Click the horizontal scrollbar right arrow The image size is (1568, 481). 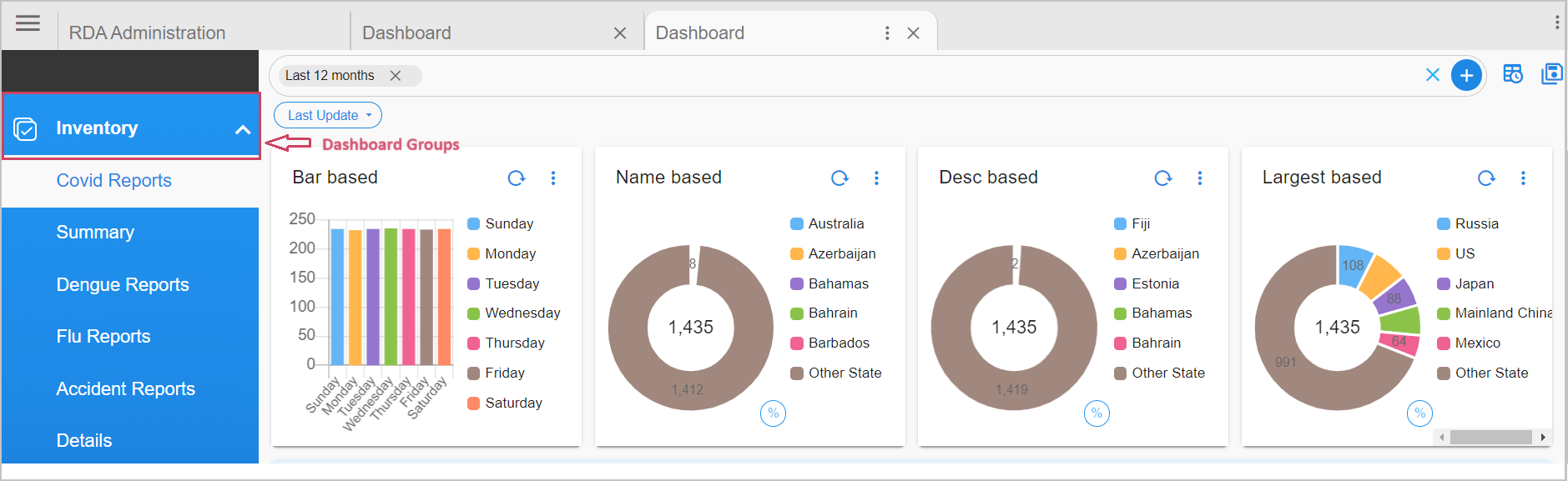click(x=1543, y=437)
